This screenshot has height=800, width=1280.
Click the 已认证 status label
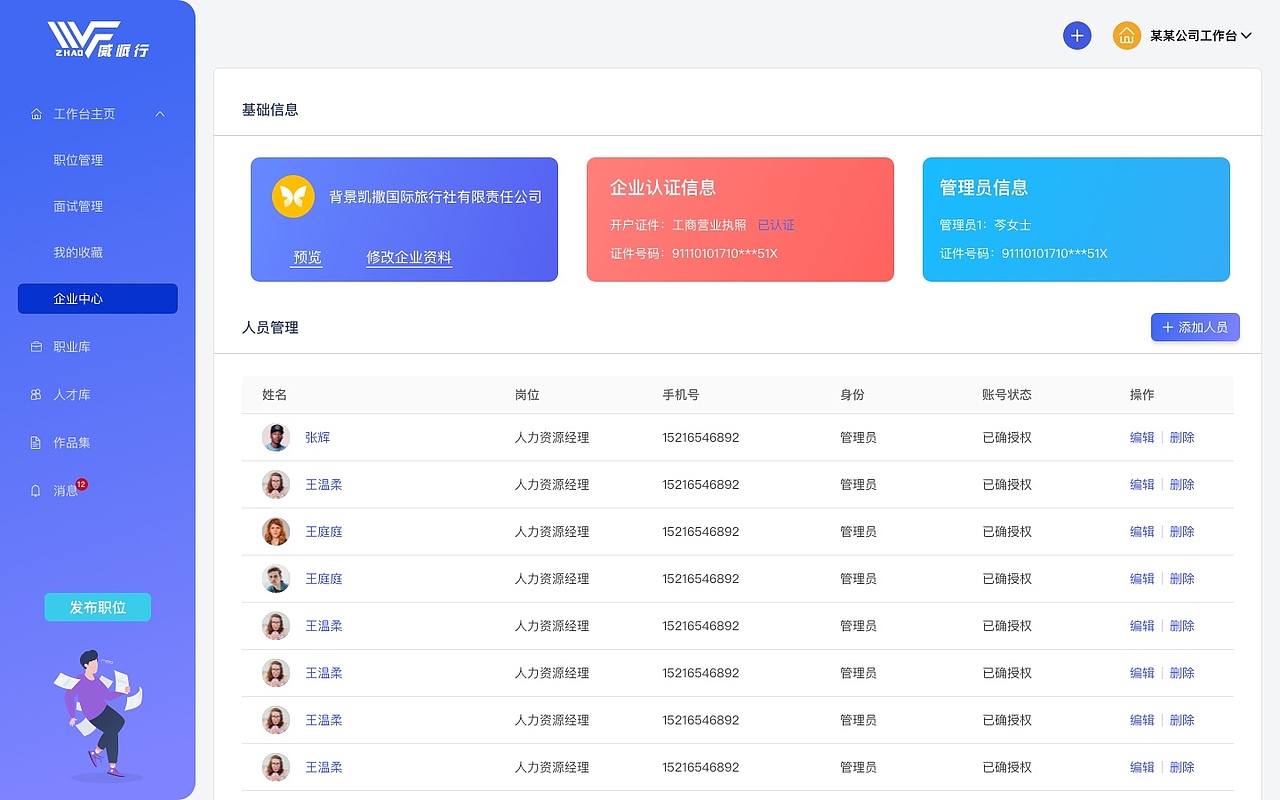[776, 225]
